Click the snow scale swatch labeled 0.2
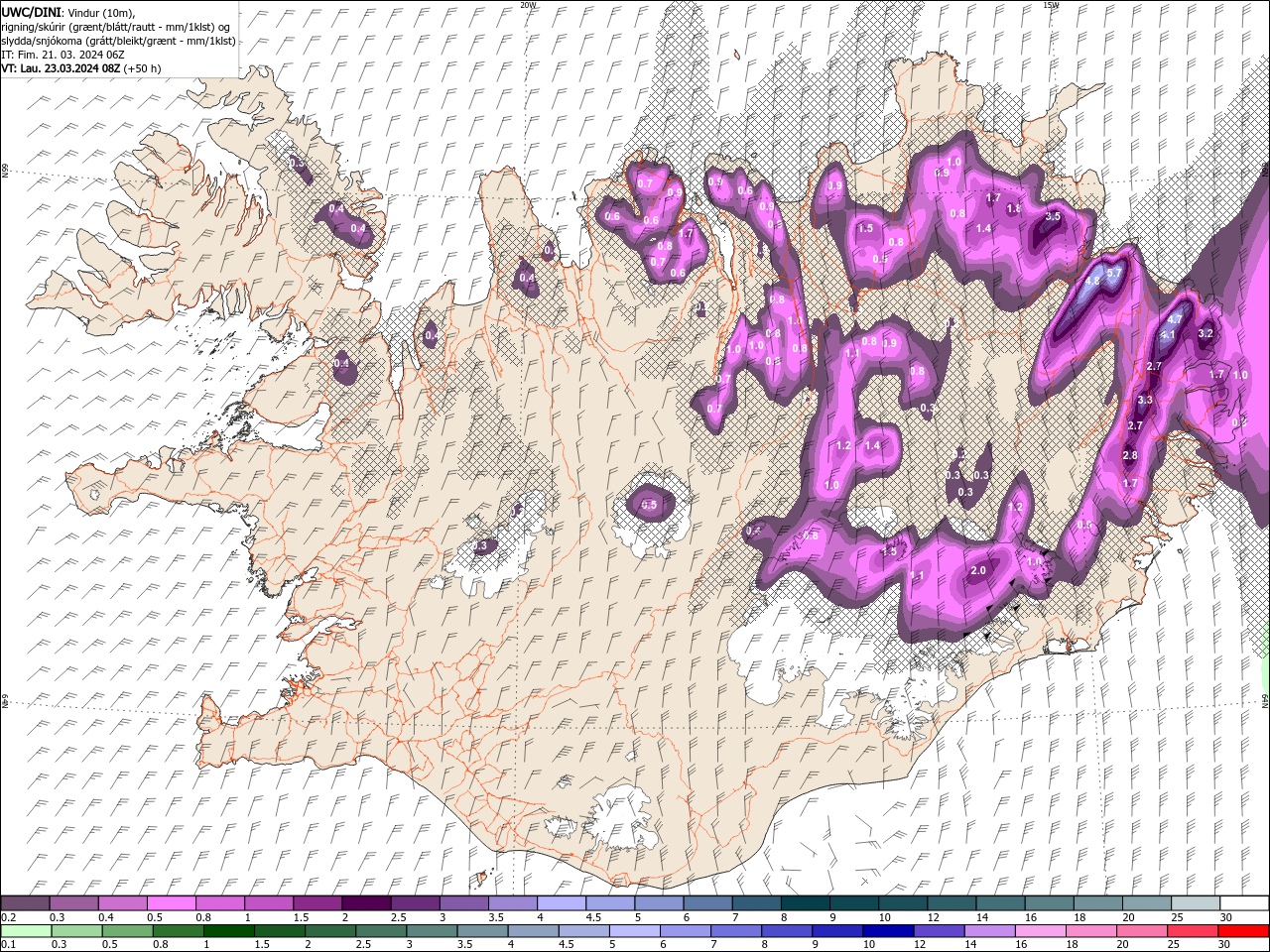Image resolution: width=1270 pixels, height=952 pixels. [25, 903]
